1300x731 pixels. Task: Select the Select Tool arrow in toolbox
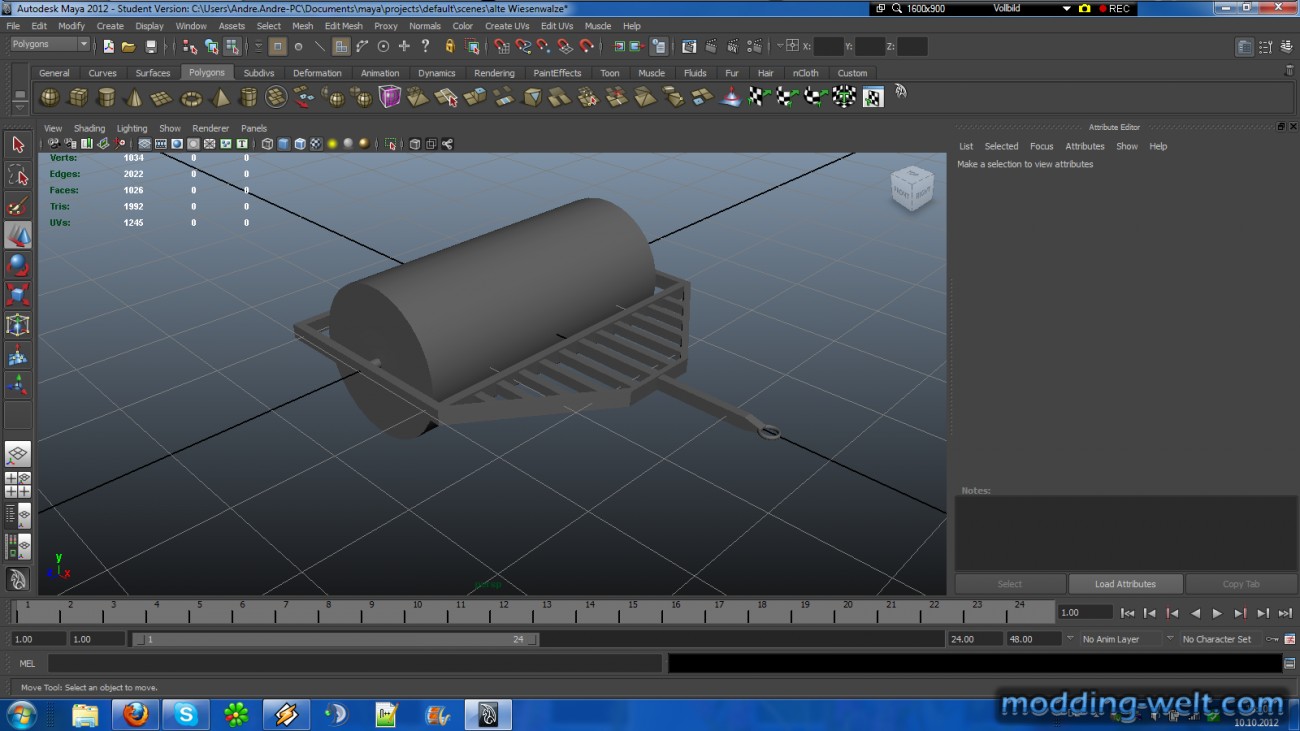coord(18,145)
